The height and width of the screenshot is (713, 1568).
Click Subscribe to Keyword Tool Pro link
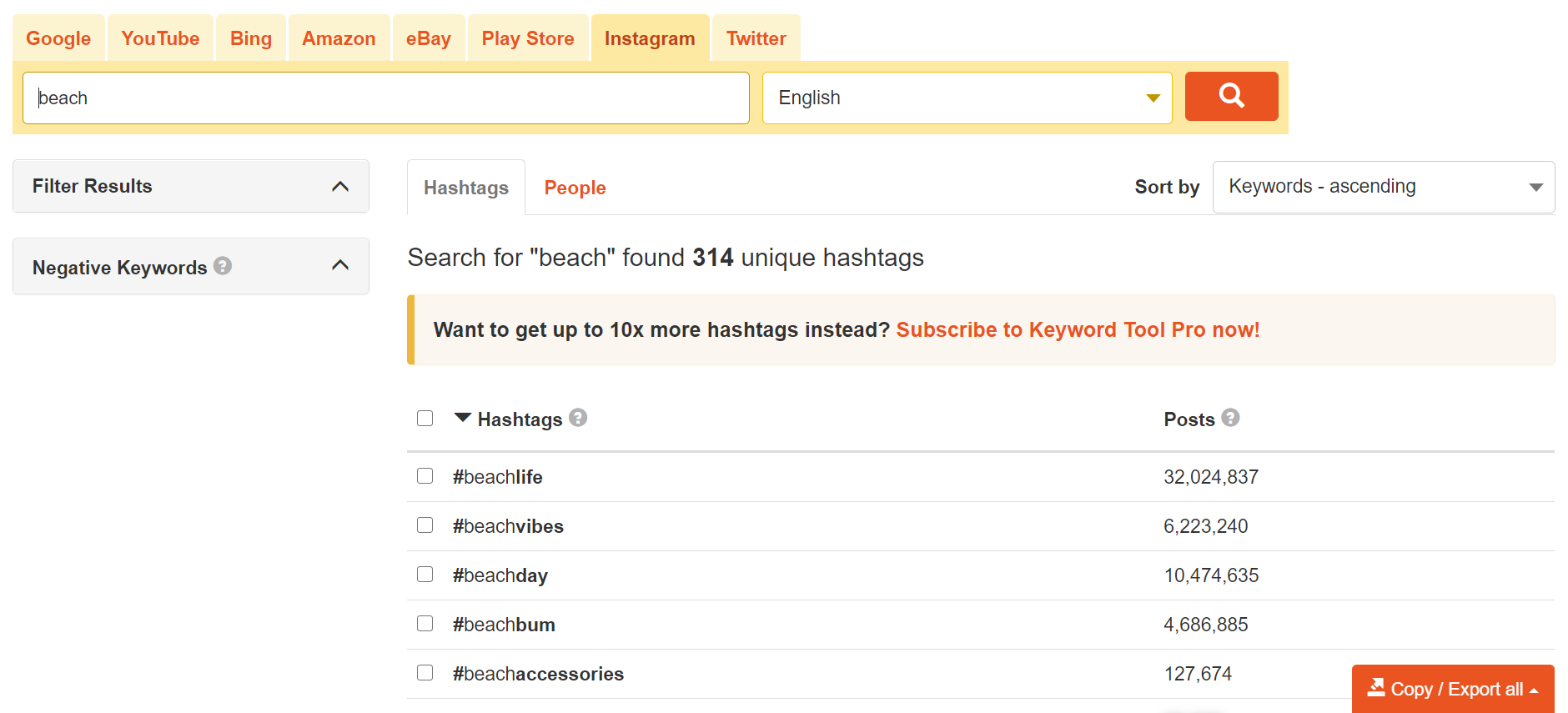(x=1078, y=329)
